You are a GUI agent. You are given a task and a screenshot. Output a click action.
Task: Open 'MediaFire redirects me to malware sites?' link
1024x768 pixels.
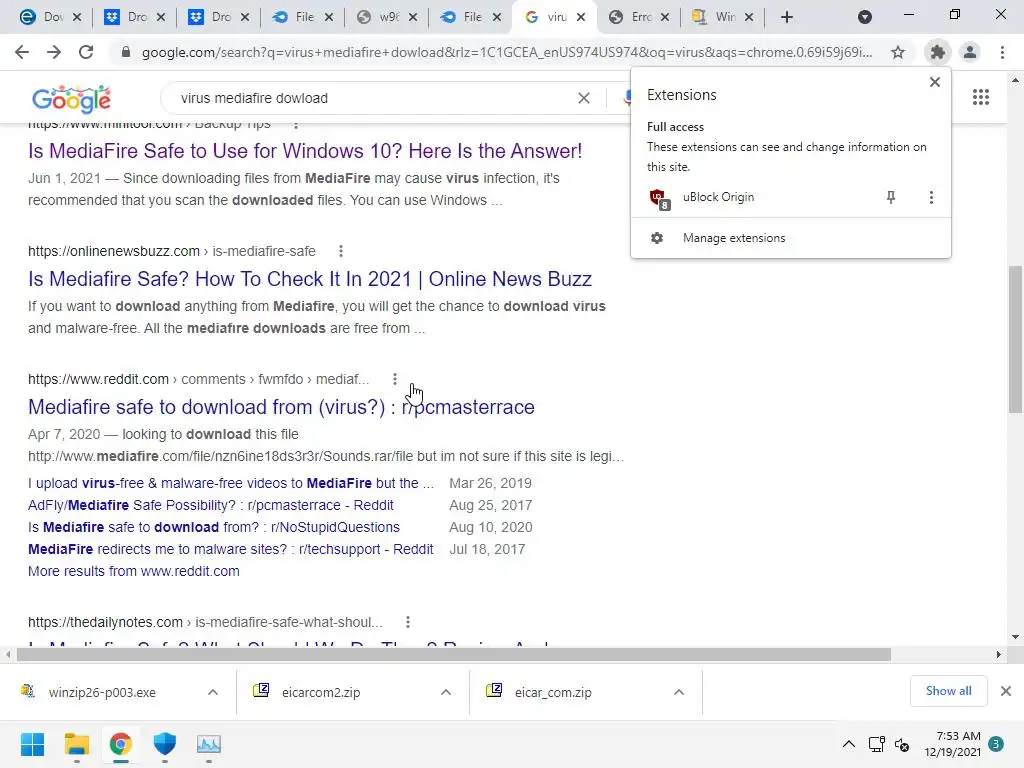(x=231, y=549)
